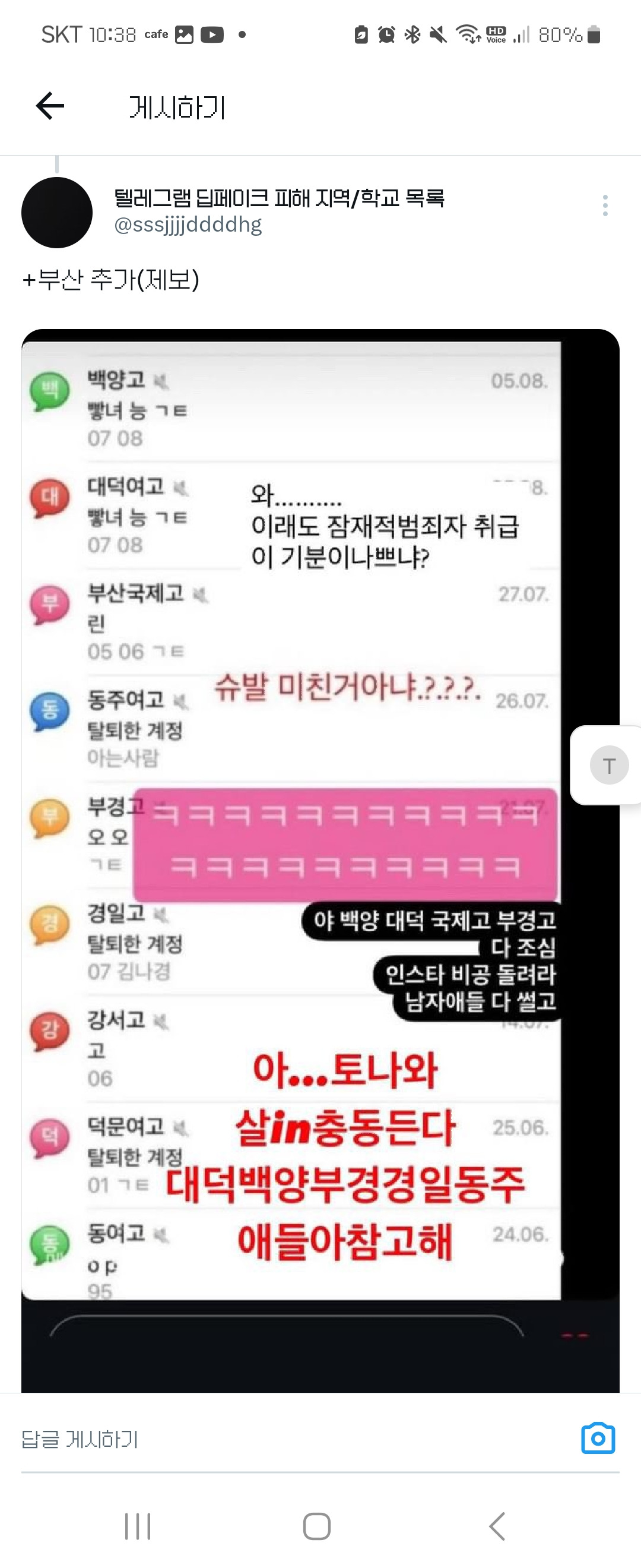Tap the blue camera icon
Viewport: 641px width, 1568px height.
pos(598,1439)
